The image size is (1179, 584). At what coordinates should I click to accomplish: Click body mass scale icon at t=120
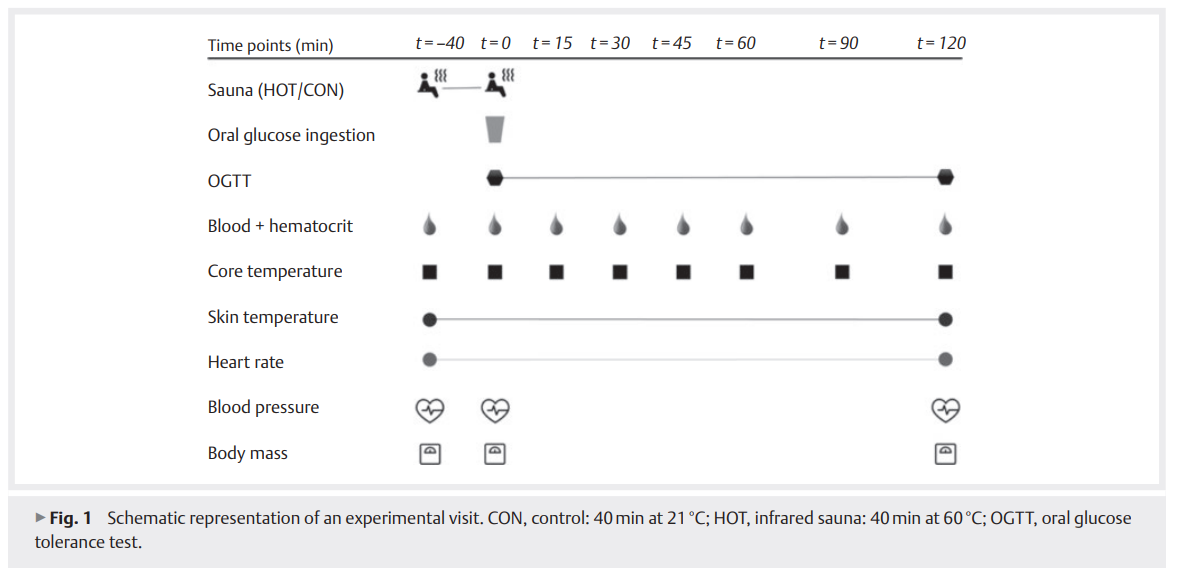tap(946, 453)
